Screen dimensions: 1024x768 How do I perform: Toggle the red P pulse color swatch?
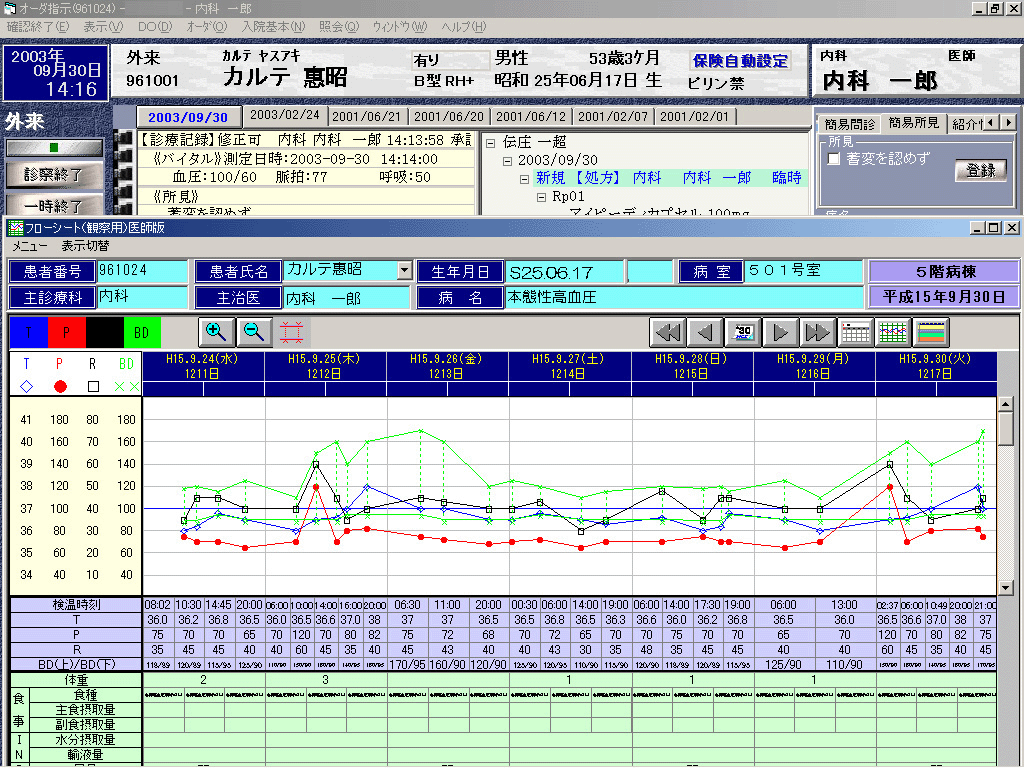pyautogui.click(x=66, y=332)
